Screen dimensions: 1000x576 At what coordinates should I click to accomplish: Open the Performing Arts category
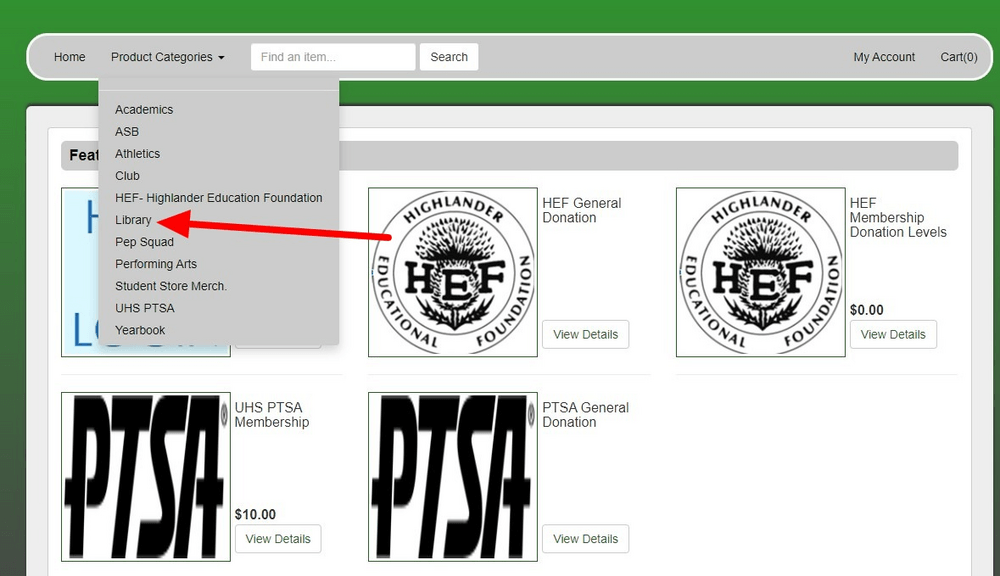(x=156, y=264)
